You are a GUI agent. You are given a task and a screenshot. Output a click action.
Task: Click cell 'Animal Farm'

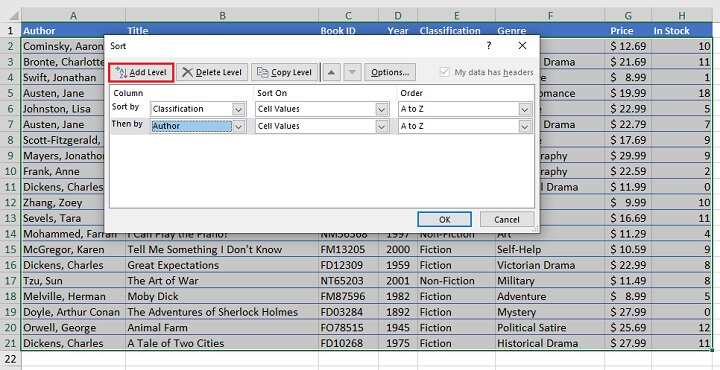tap(222, 328)
